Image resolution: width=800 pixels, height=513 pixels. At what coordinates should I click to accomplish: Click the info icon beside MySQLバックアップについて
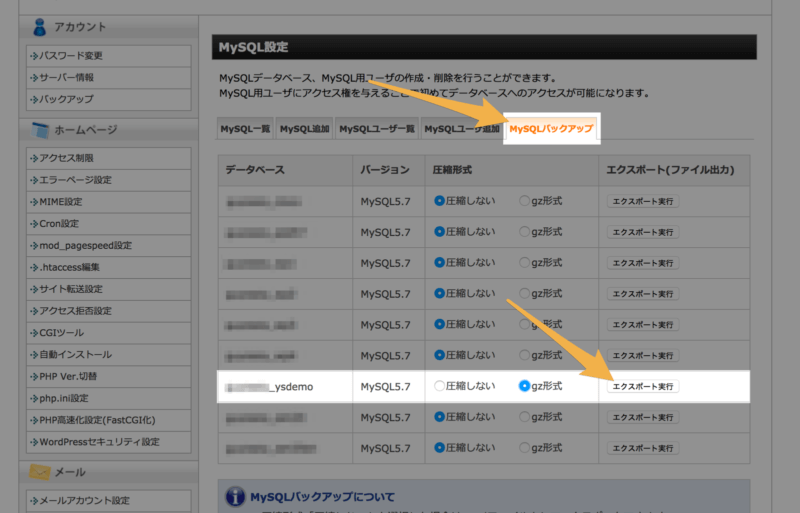pos(235,497)
